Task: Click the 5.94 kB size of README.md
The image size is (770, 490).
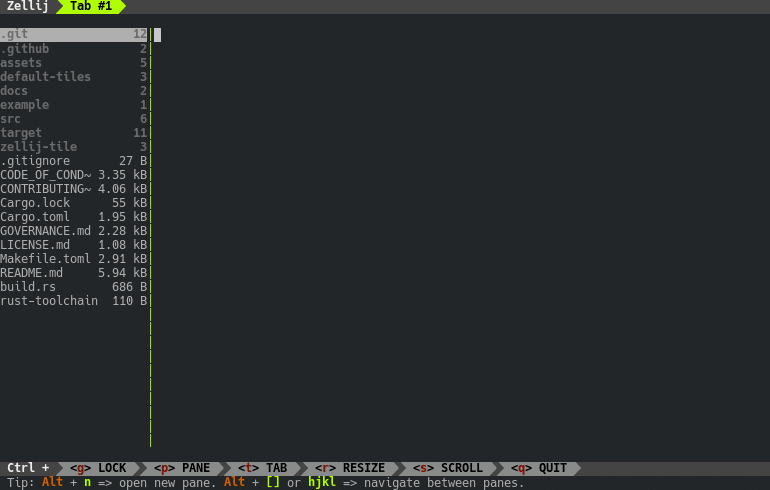Action: [x=122, y=272]
